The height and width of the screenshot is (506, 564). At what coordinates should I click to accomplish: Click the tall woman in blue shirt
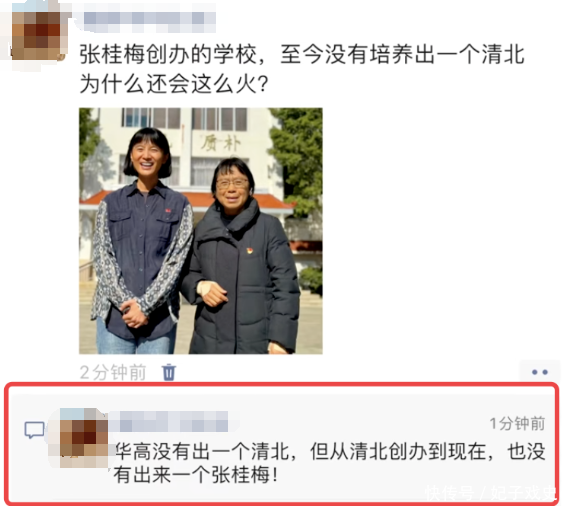point(140,241)
